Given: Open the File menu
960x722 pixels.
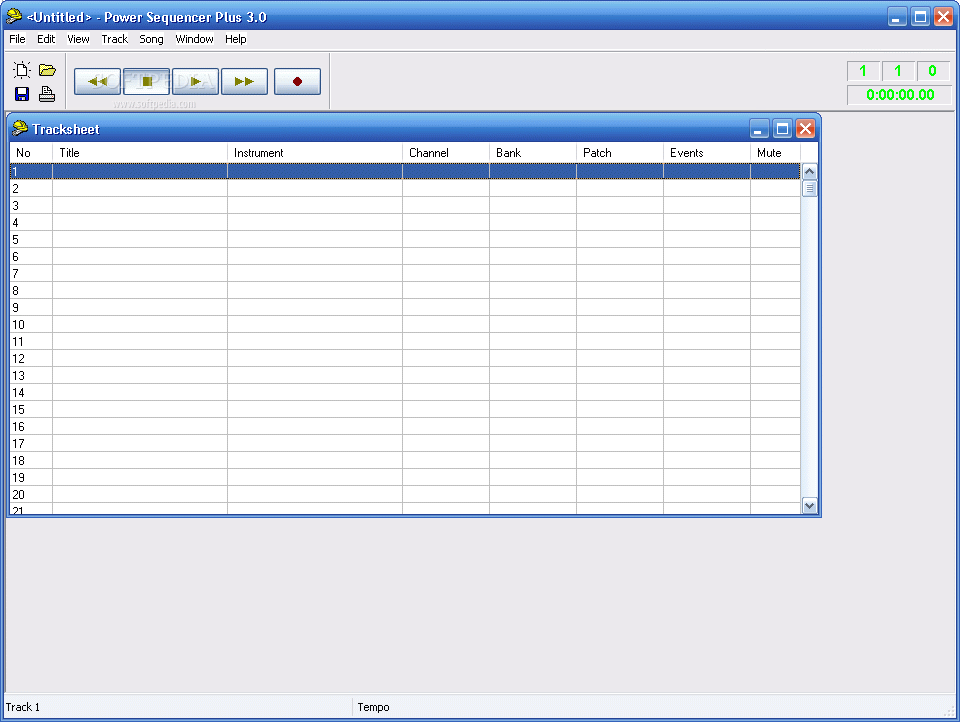Looking at the screenshot, I should [x=17, y=39].
